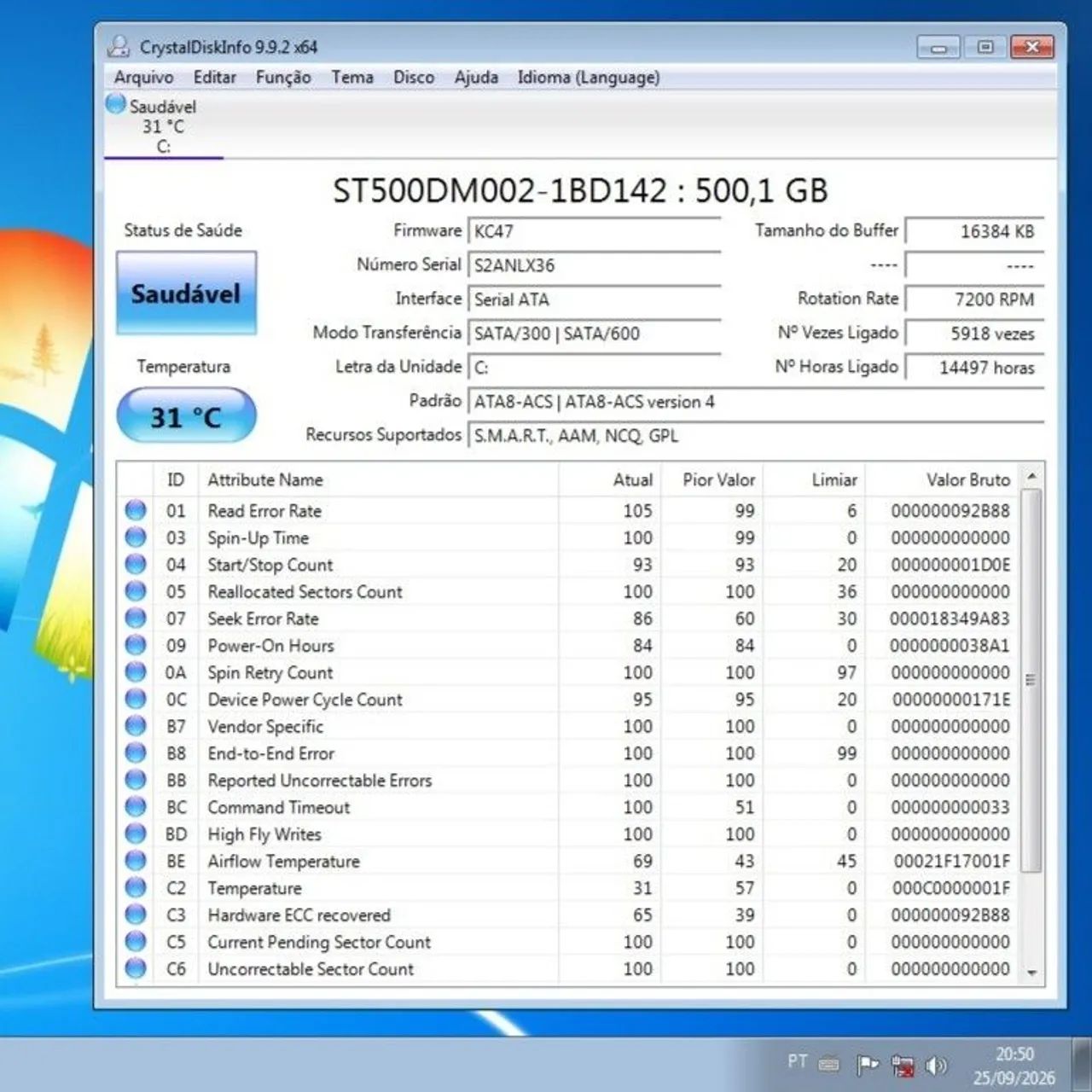Click the Número Serial field

(x=595, y=265)
